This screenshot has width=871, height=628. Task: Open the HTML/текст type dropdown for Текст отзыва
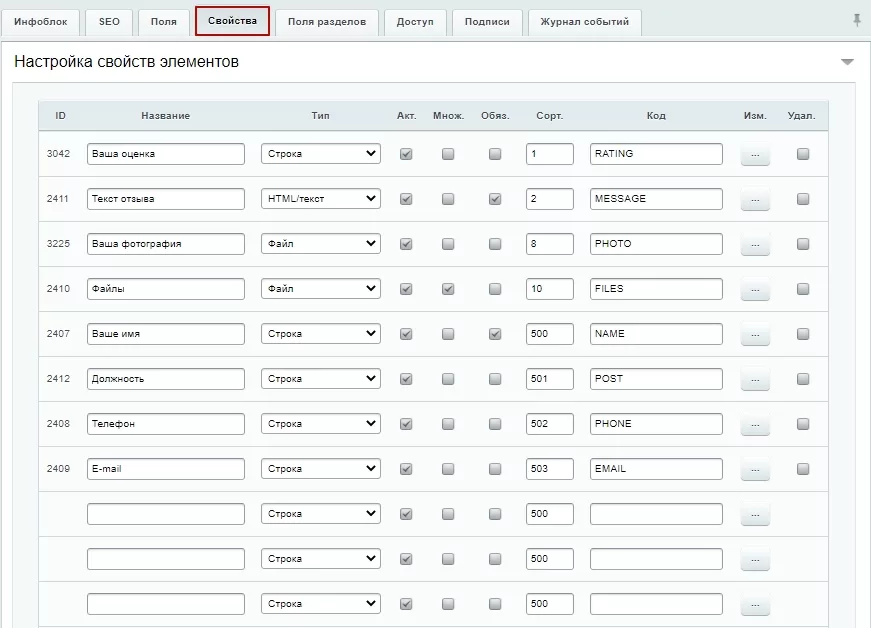tap(321, 199)
